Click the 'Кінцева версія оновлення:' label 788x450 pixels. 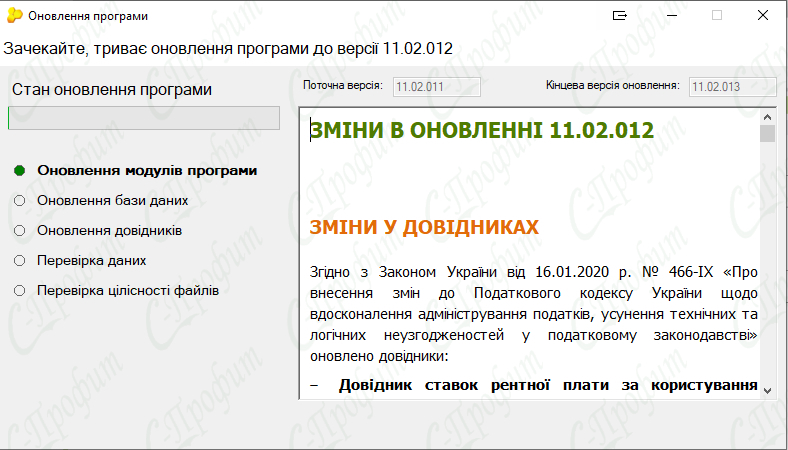pyautogui.click(x=613, y=85)
